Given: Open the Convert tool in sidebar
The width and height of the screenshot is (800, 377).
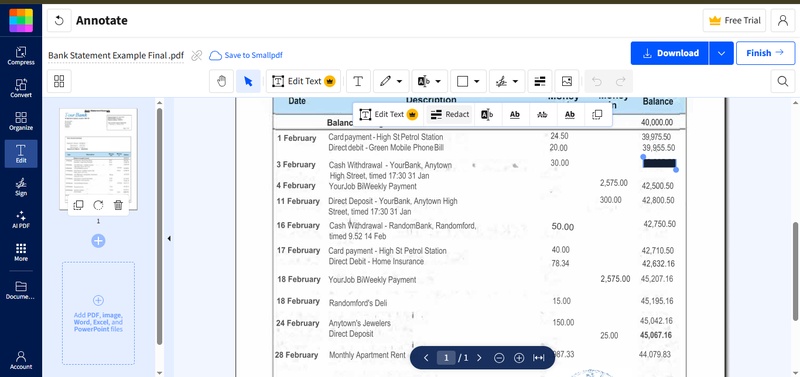Looking at the screenshot, I should [x=21, y=89].
